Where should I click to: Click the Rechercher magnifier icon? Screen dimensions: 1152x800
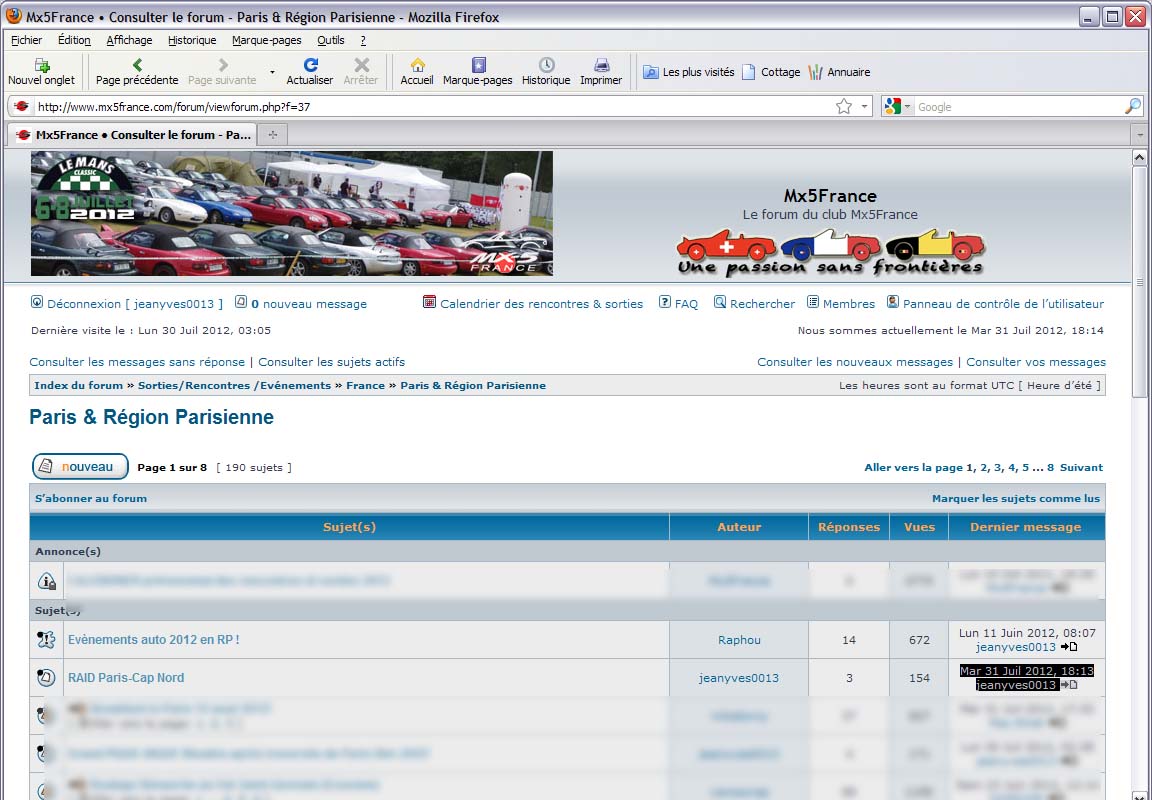(720, 302)
